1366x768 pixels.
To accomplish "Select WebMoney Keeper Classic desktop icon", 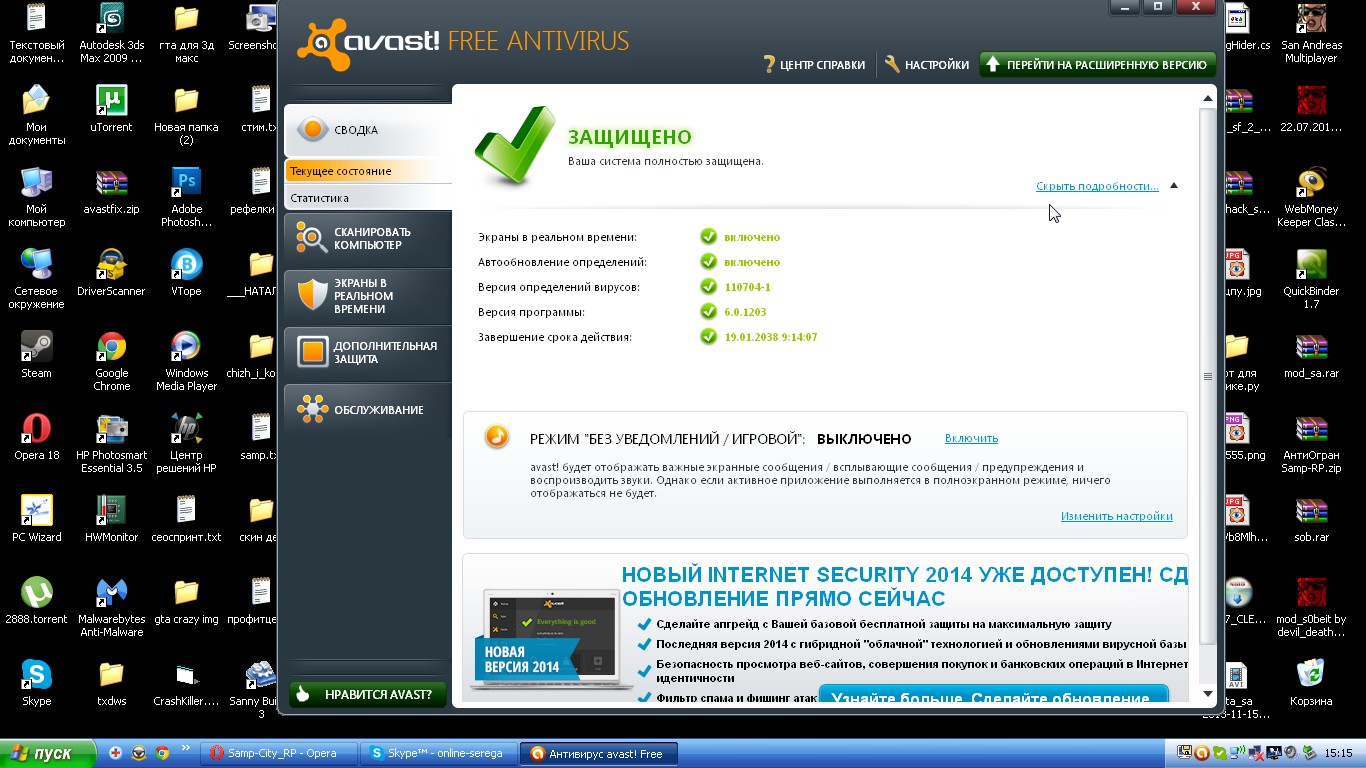I will (x=1311, y=196).
